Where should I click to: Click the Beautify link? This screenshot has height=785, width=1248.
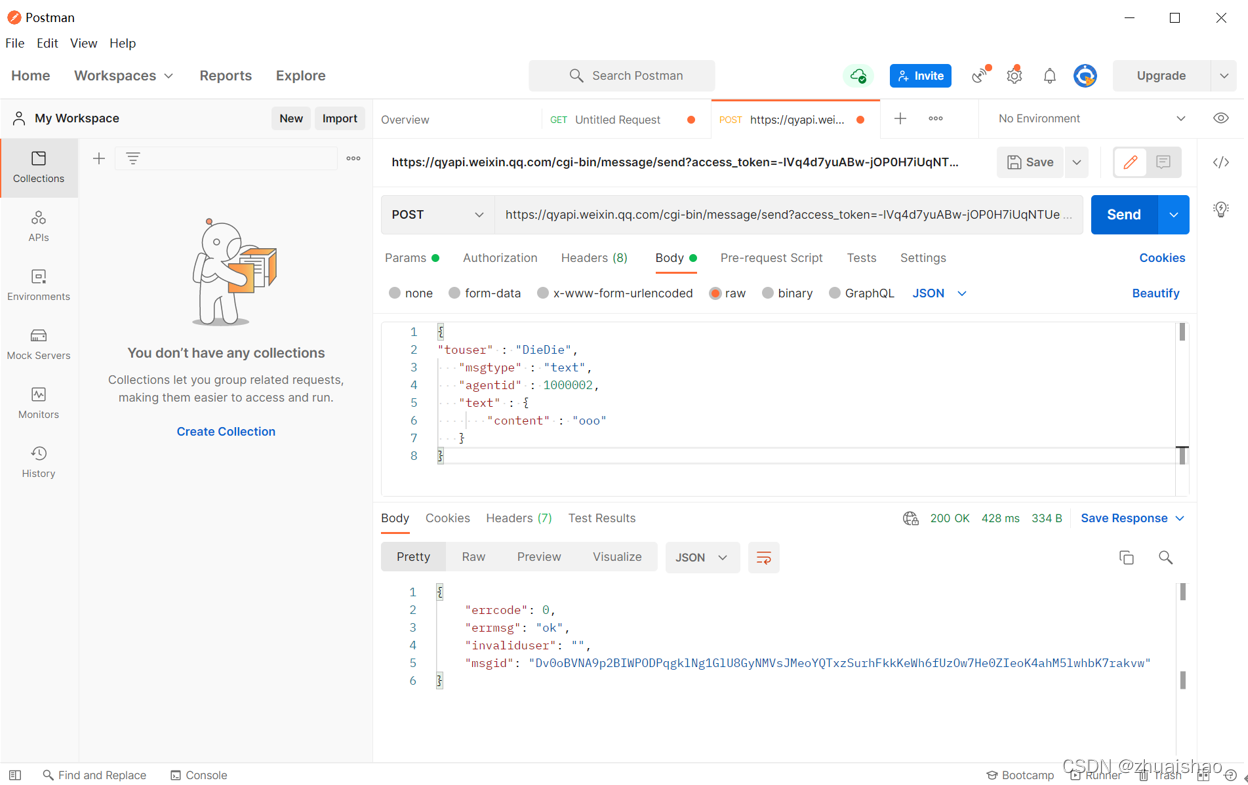(x=1156, y=293)
